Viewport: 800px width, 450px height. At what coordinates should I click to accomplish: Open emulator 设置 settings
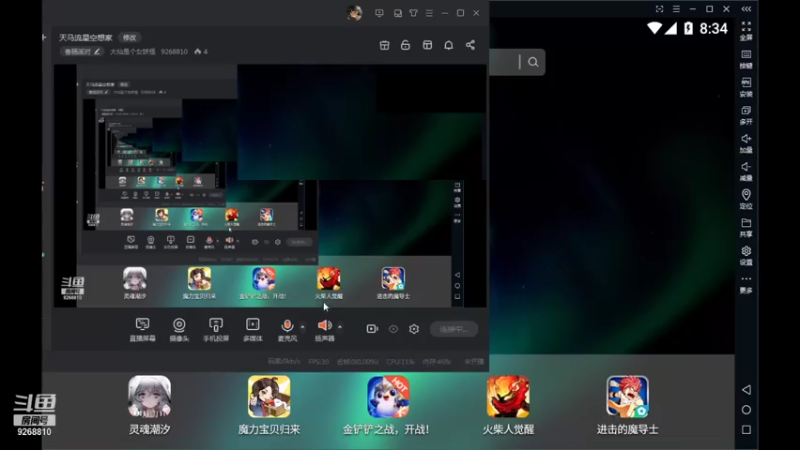746,256
